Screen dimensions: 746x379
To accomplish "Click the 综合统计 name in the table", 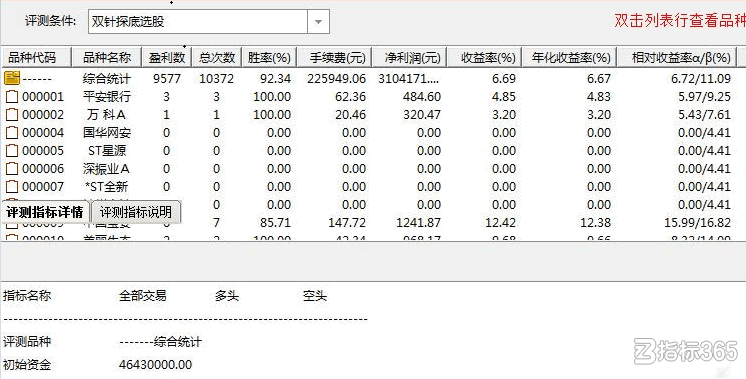I will pyautogui.click(x=107, y=78).
